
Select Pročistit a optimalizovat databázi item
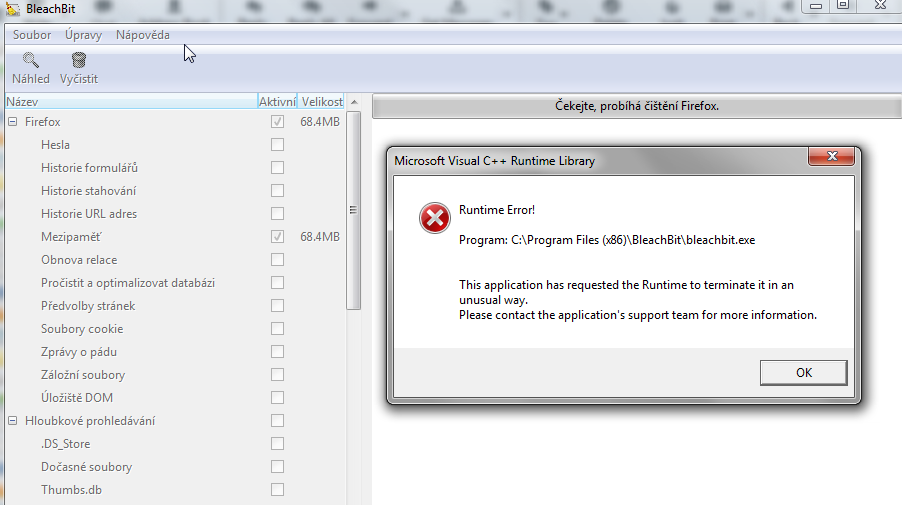(x=128, y=283)
